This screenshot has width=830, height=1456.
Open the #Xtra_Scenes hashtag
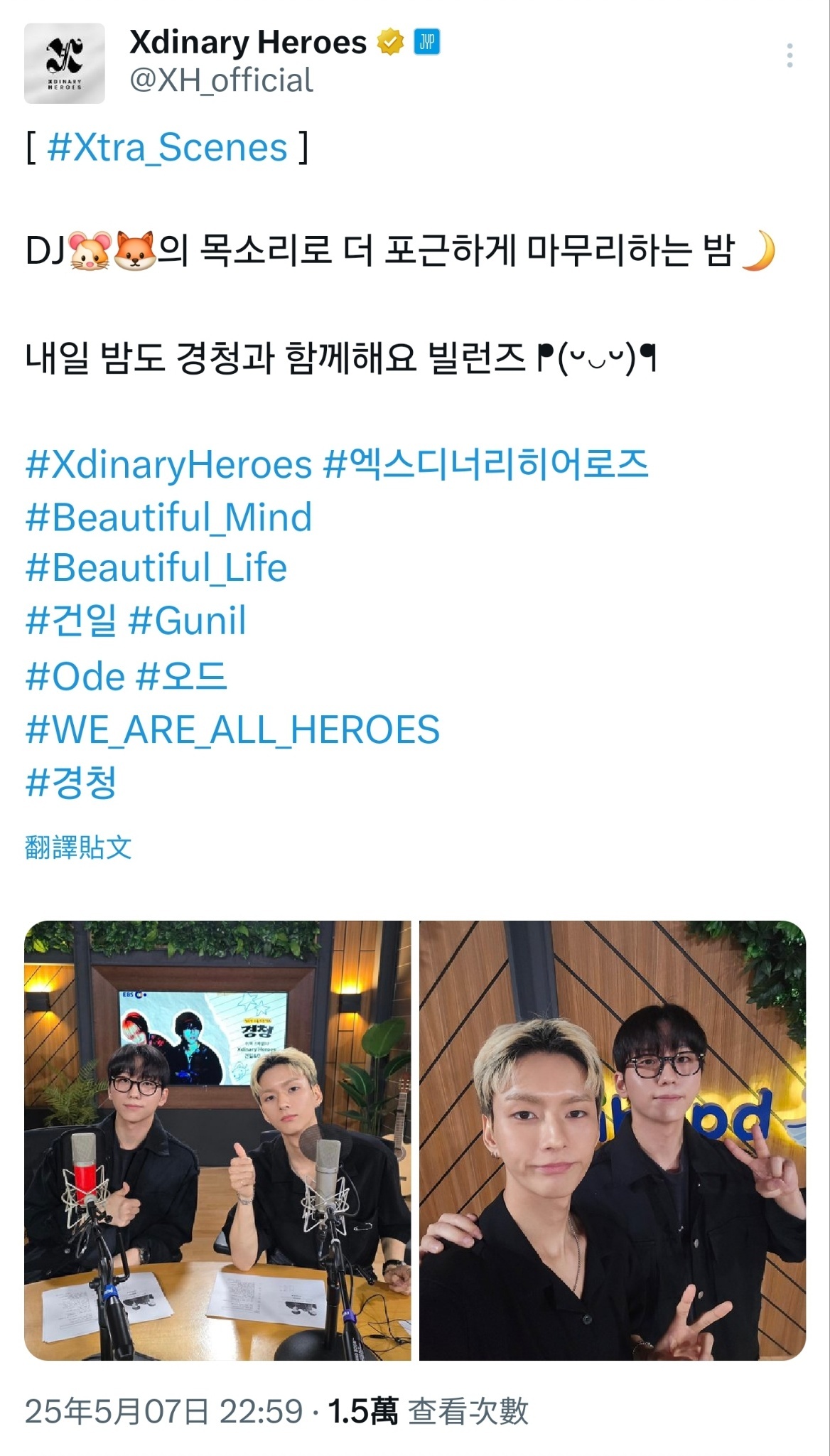[167, 148]
